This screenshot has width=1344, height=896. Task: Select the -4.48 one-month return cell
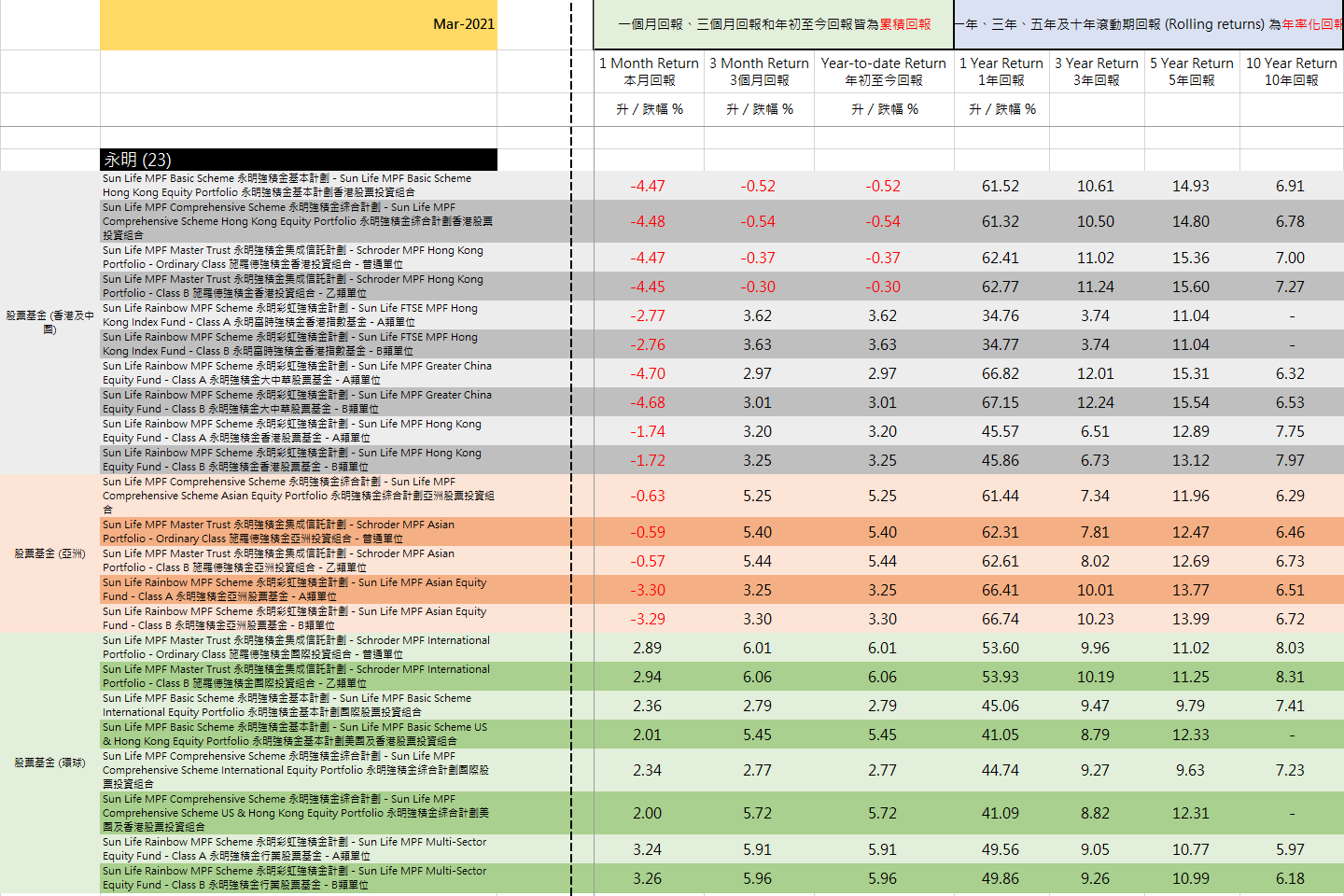pyautogui.click(x=648, y=221)
